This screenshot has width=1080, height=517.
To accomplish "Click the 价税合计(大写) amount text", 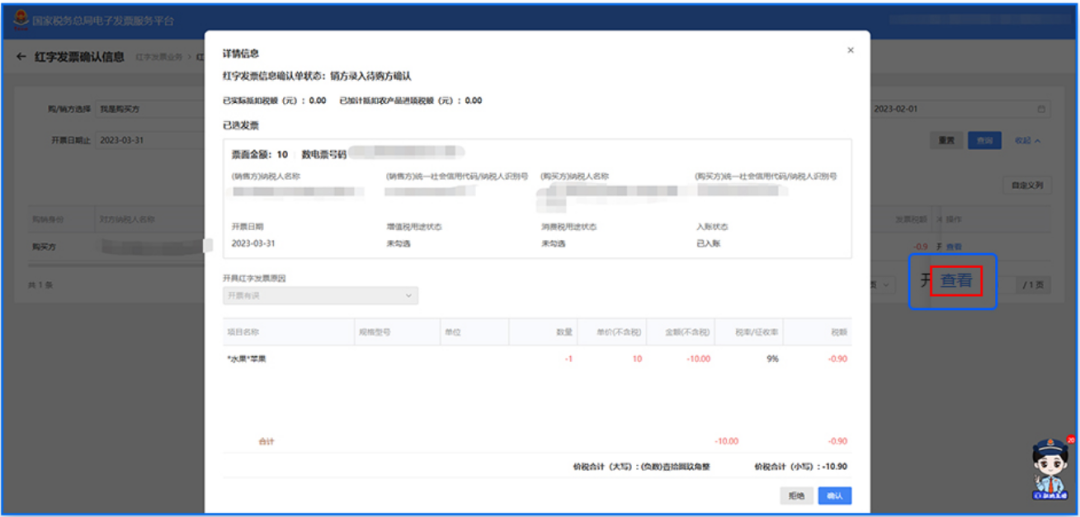I will click(x=641, y=467).
